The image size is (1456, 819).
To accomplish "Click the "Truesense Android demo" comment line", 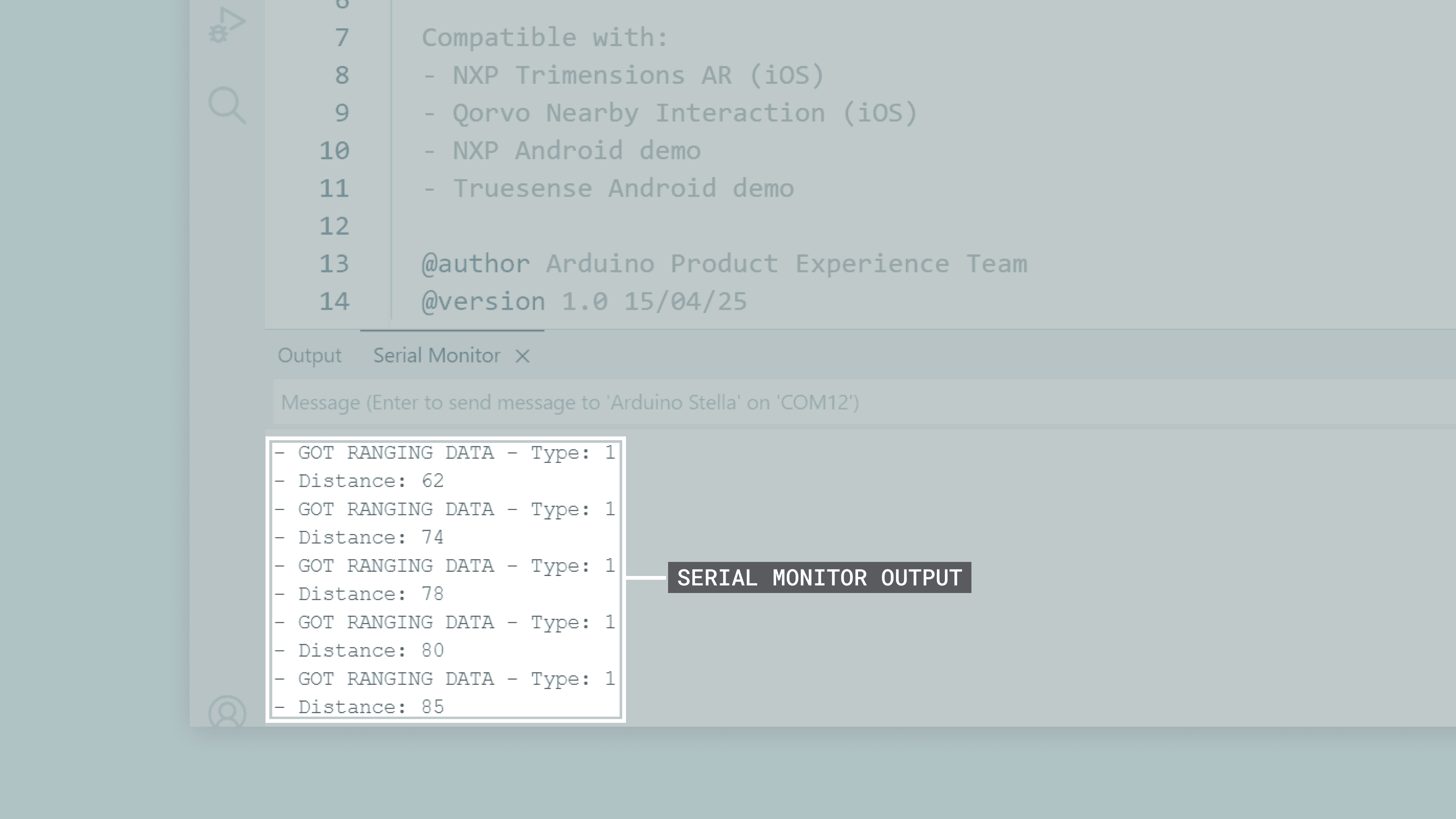I will click(x=623, y=188).
